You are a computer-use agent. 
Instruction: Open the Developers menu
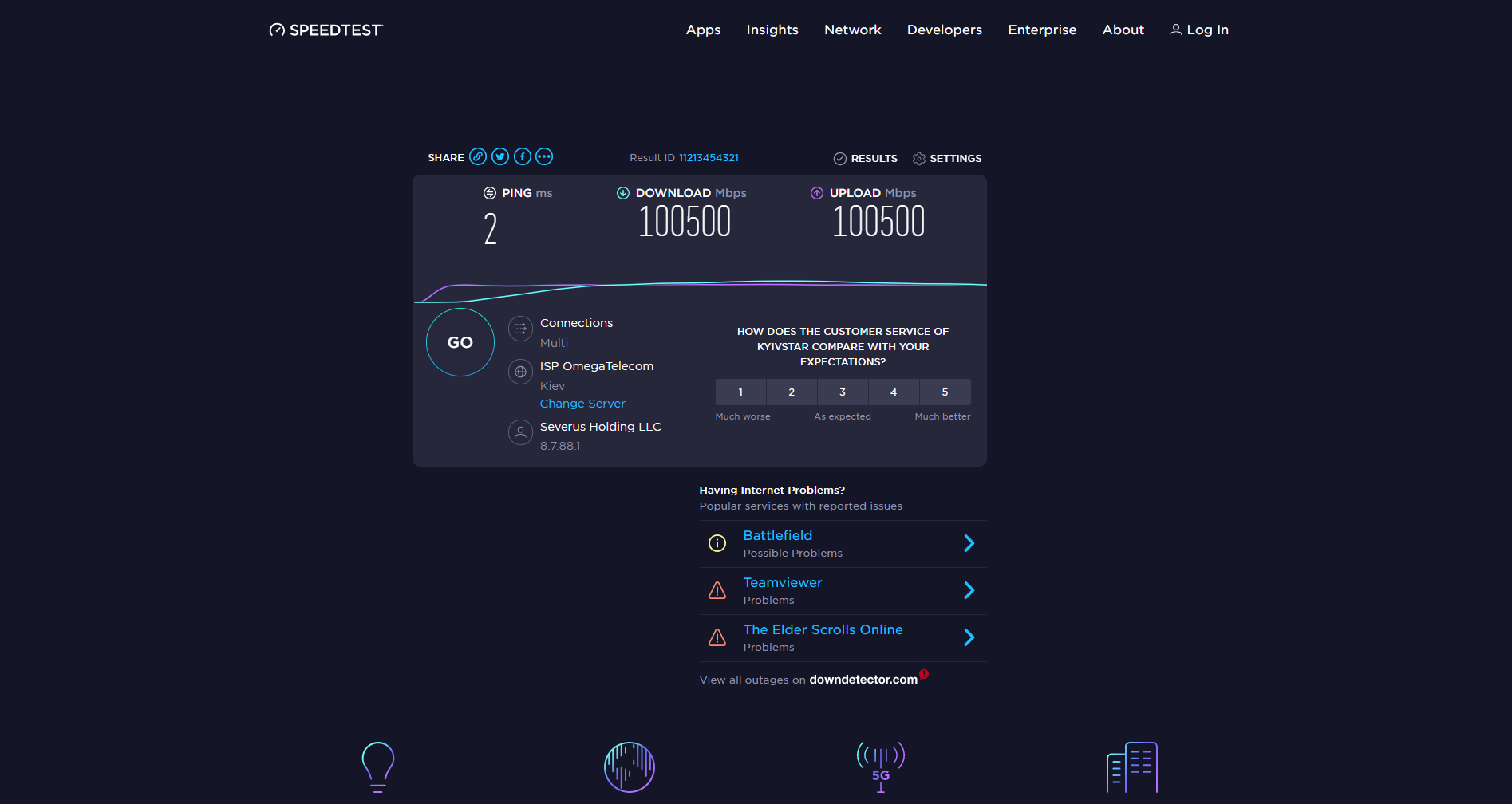click(x=945, y=30)
